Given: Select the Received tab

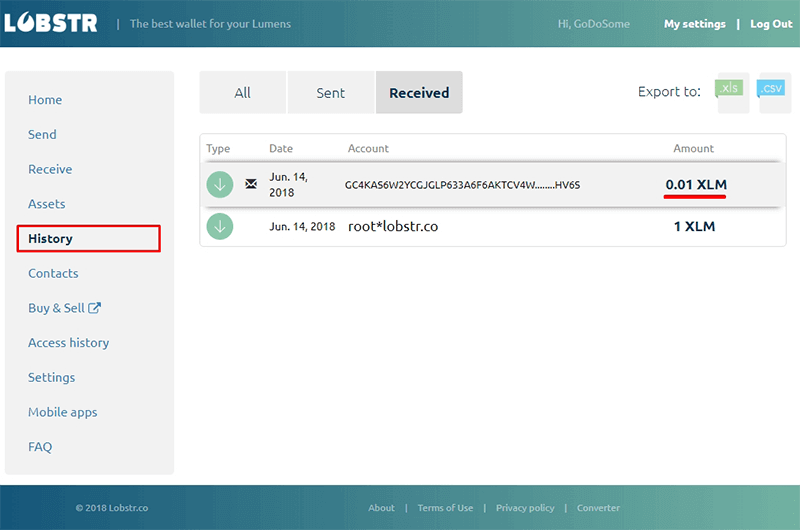Looking at the screenshot, I should coord(419,92).
